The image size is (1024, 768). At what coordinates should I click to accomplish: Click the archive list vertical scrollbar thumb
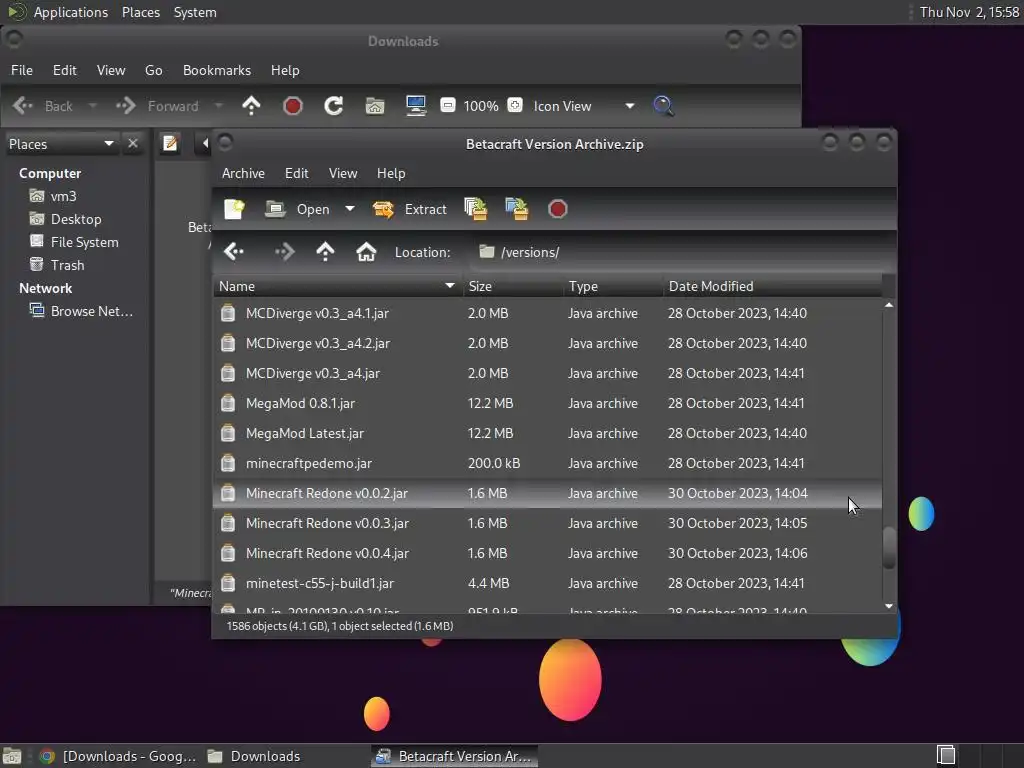click(x=889, y=547)
